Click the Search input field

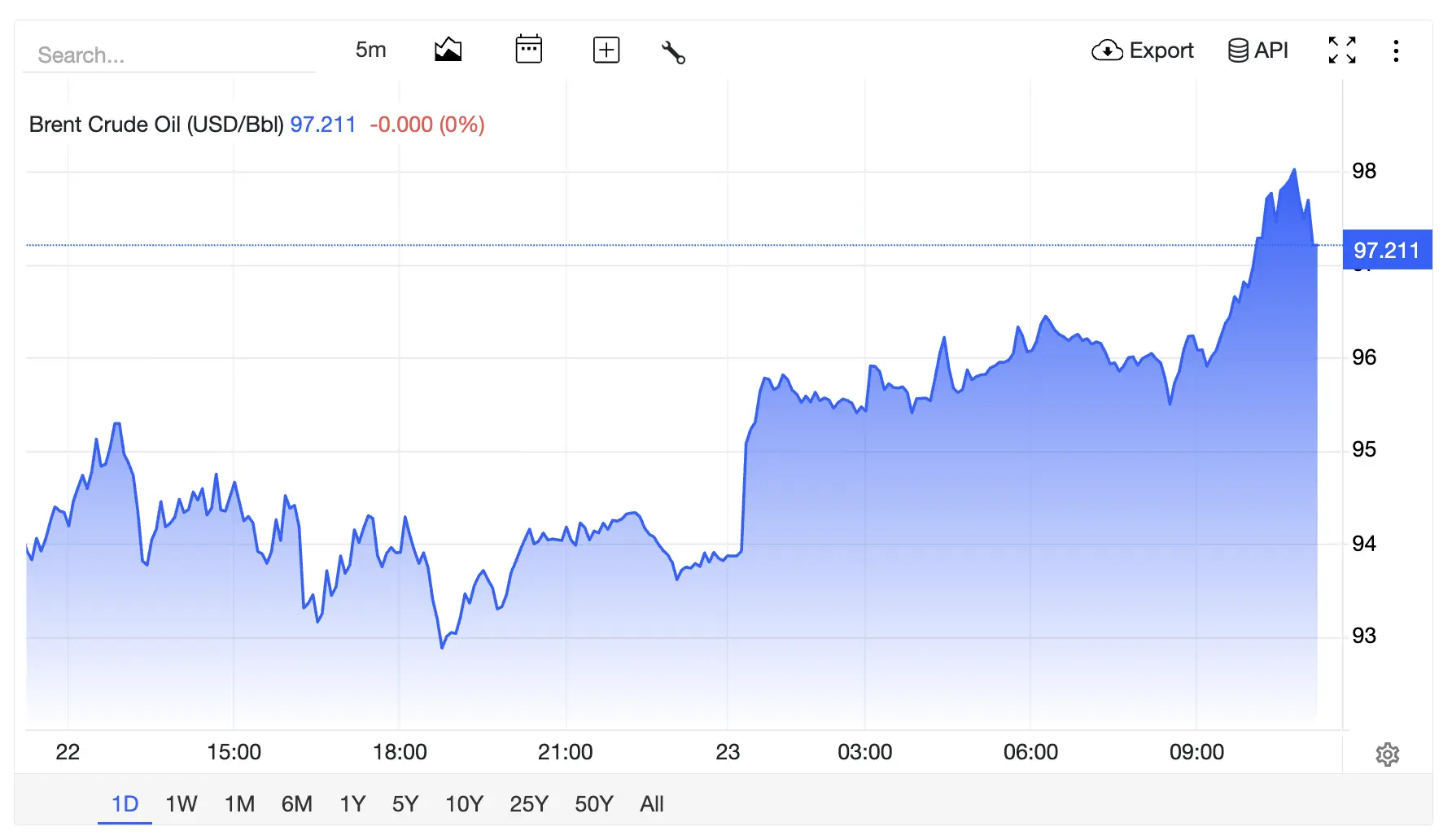(x=169, y=55)
